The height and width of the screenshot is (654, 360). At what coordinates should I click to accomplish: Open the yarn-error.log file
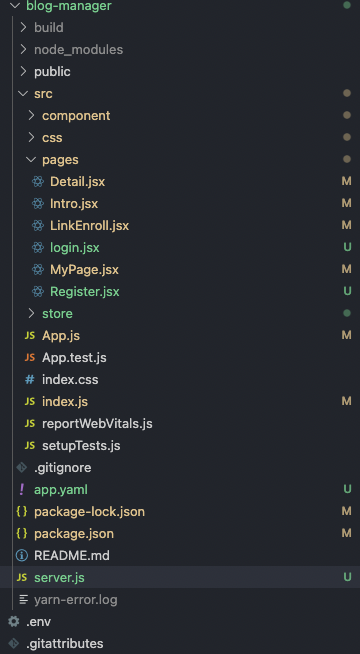click(76, 600)
